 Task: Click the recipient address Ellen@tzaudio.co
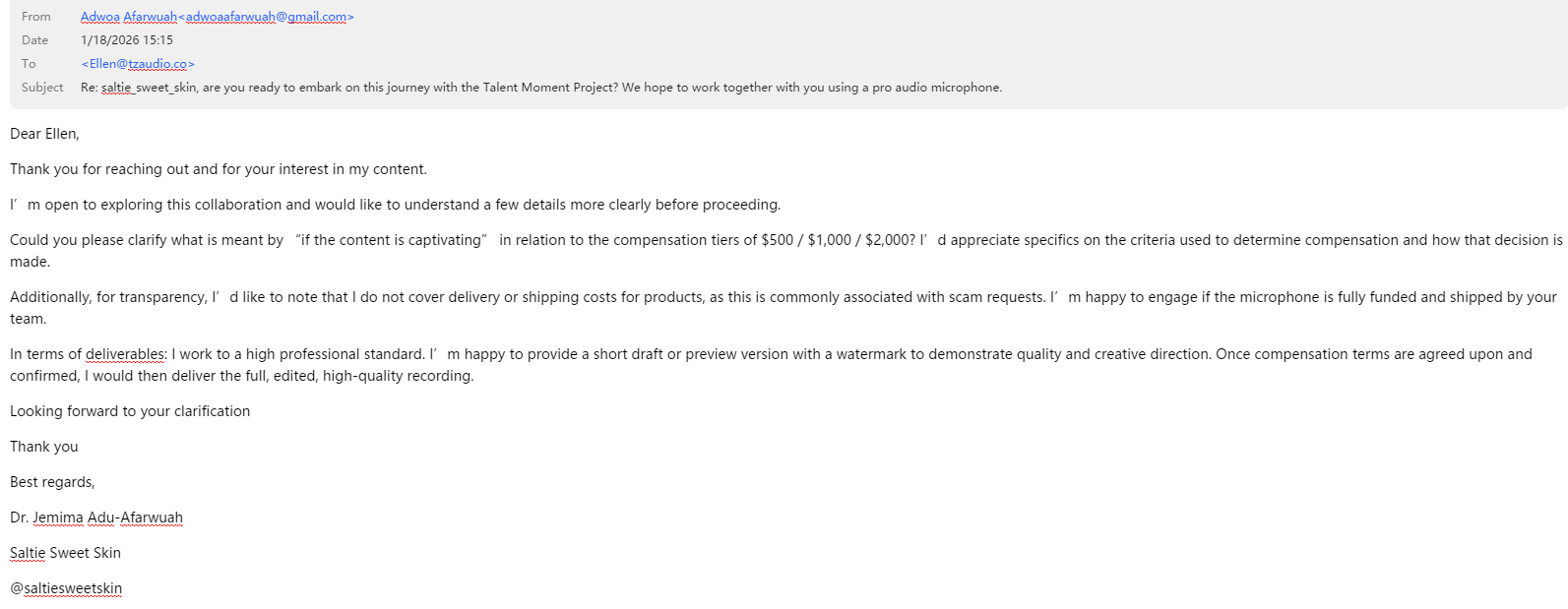click(138, 64)
